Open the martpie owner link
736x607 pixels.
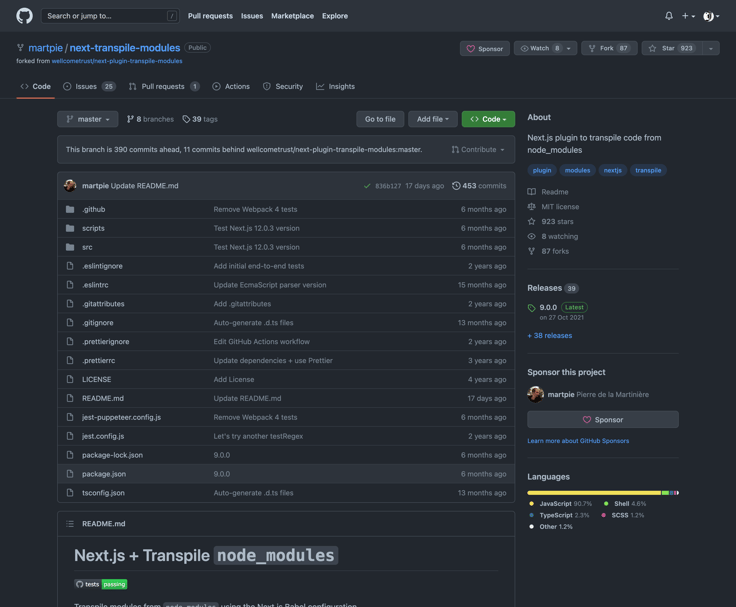[46, 48]
